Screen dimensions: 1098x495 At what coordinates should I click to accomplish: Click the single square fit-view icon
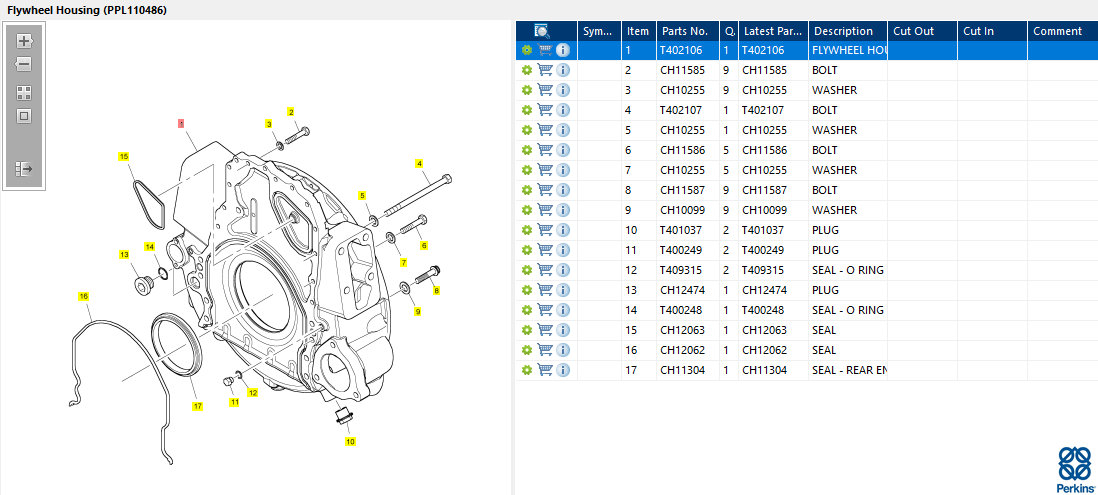coord(24,116)
